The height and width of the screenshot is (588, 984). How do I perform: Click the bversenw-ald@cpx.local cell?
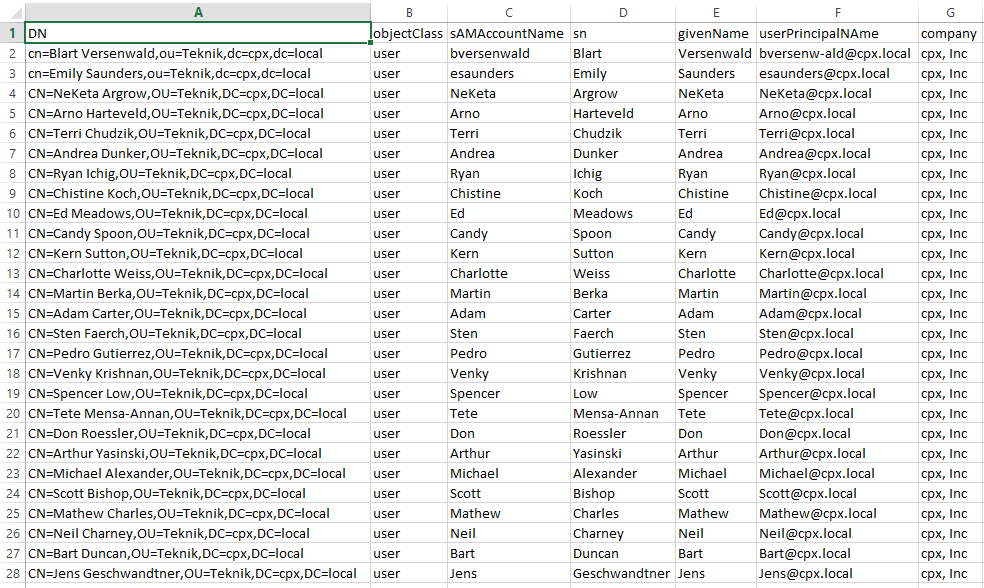coord(837,53)
